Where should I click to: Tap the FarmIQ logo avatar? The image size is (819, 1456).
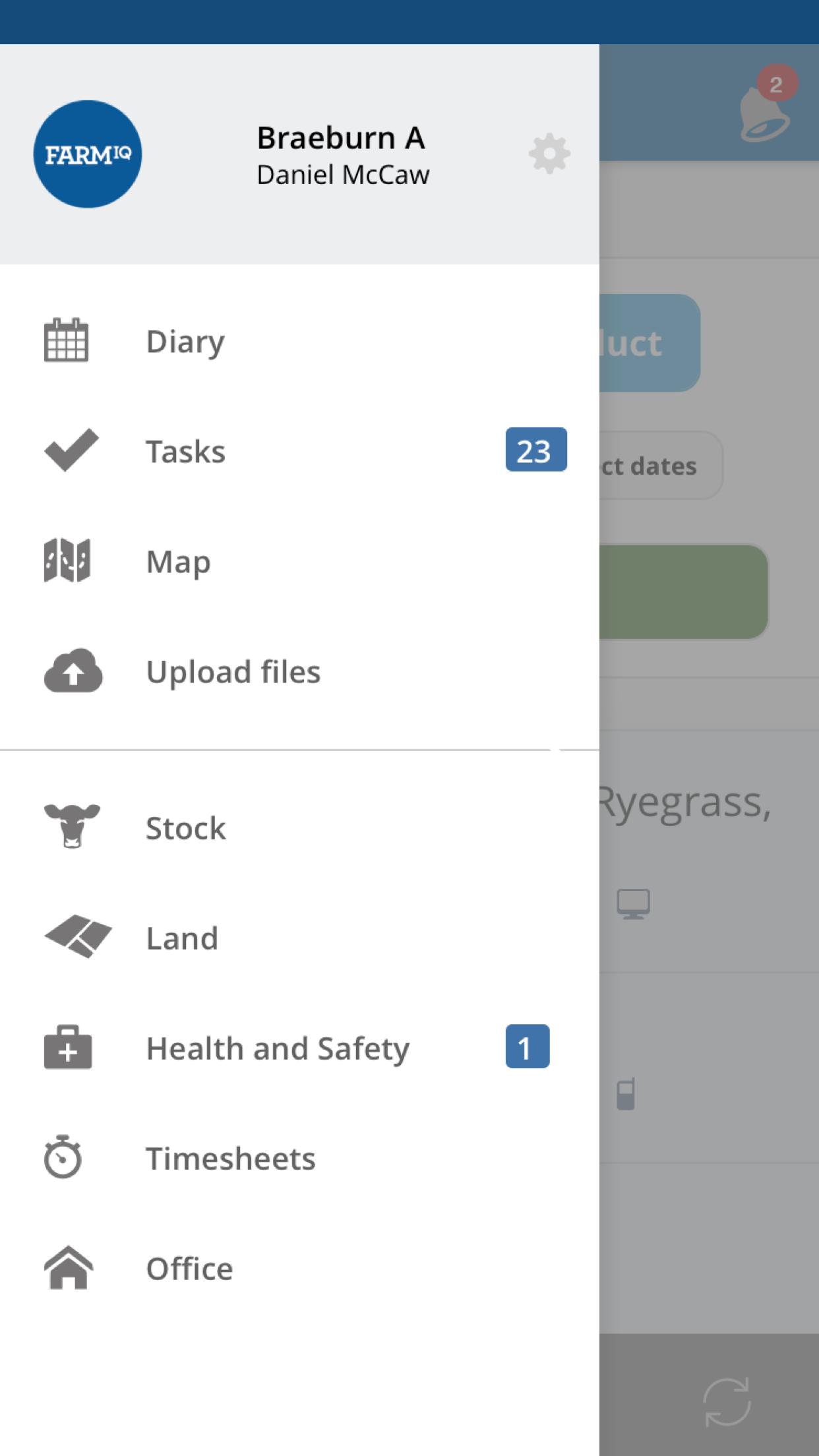coord(88,154)
